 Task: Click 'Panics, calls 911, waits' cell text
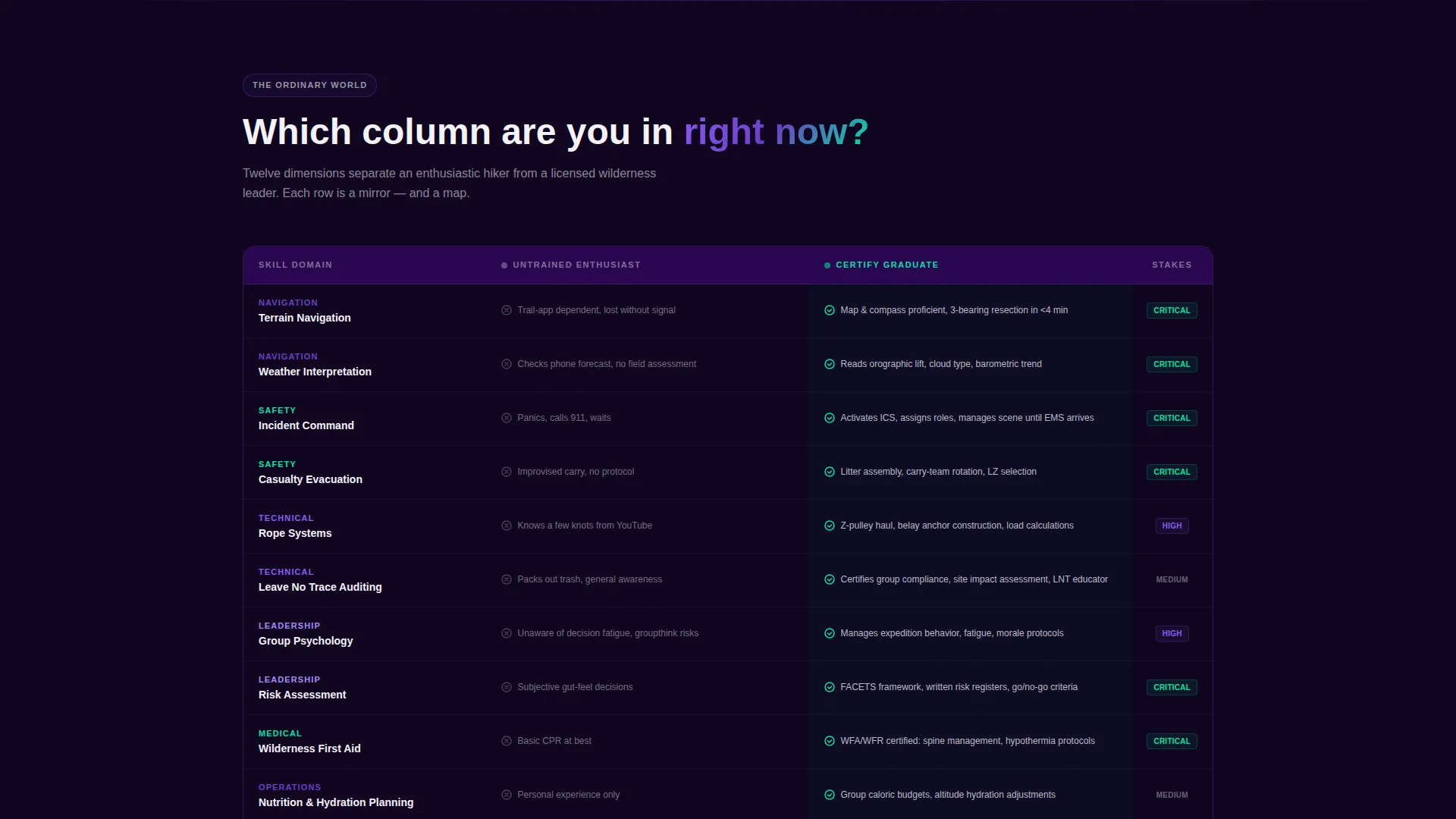click(x=563, y=418)
